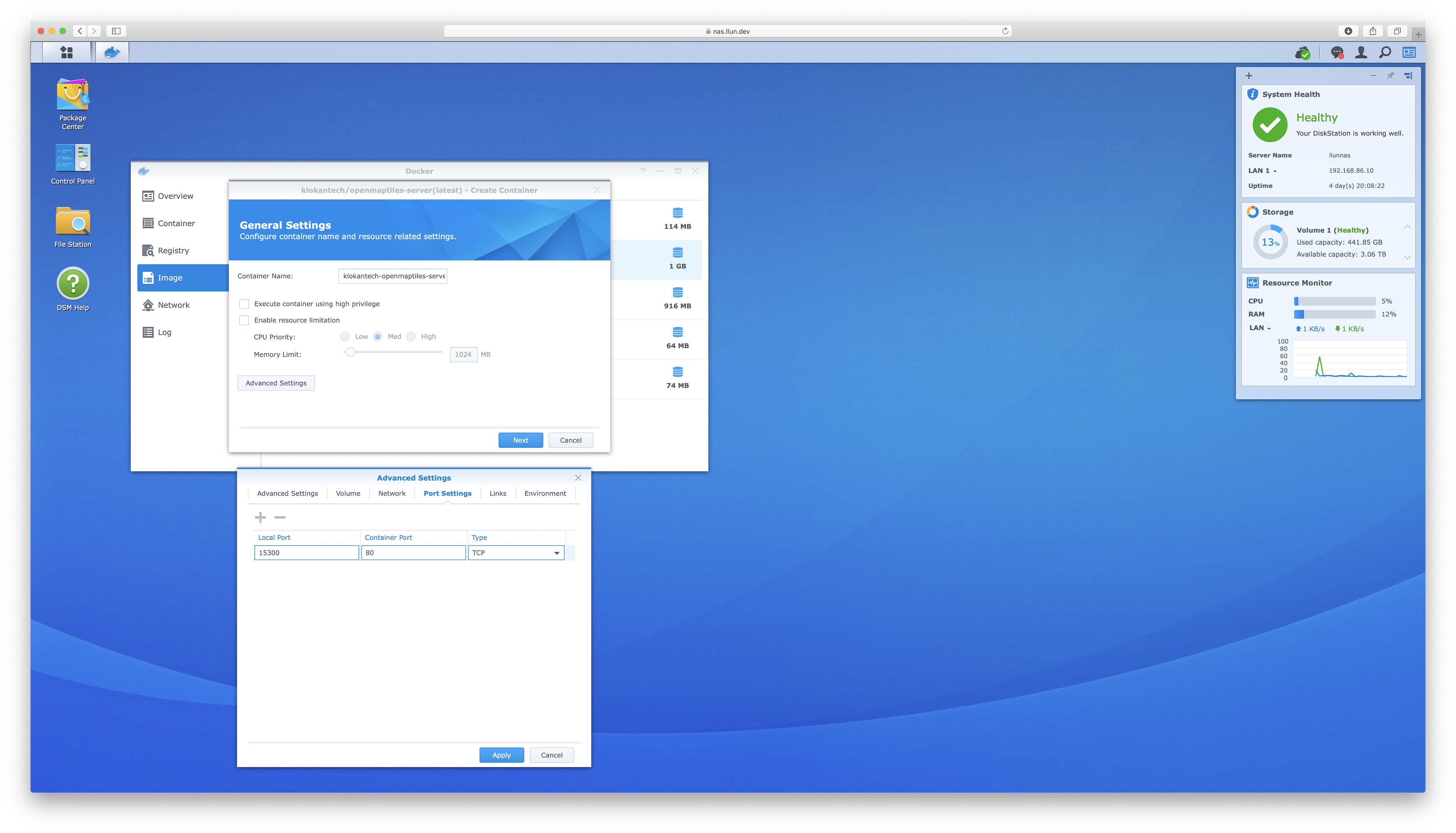This screenshot has height=833, width=1456.
Task: Open the TCP type dropdown
Action: [x=556, y=553]
